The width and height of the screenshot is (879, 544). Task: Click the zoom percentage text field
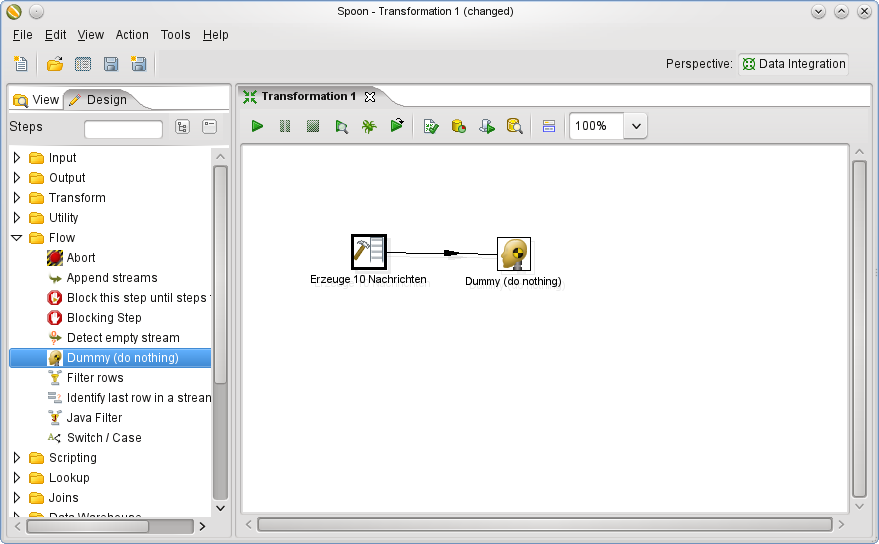[x=596, y=126]
